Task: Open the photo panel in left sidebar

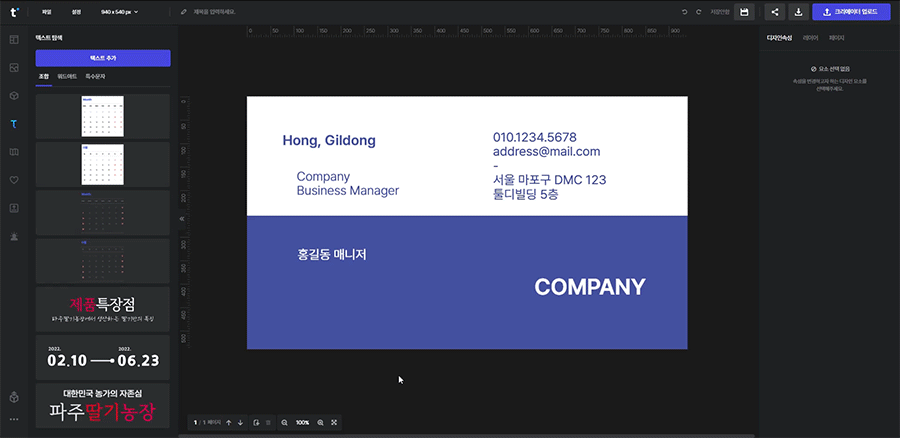Action: (x=14, y=68)
